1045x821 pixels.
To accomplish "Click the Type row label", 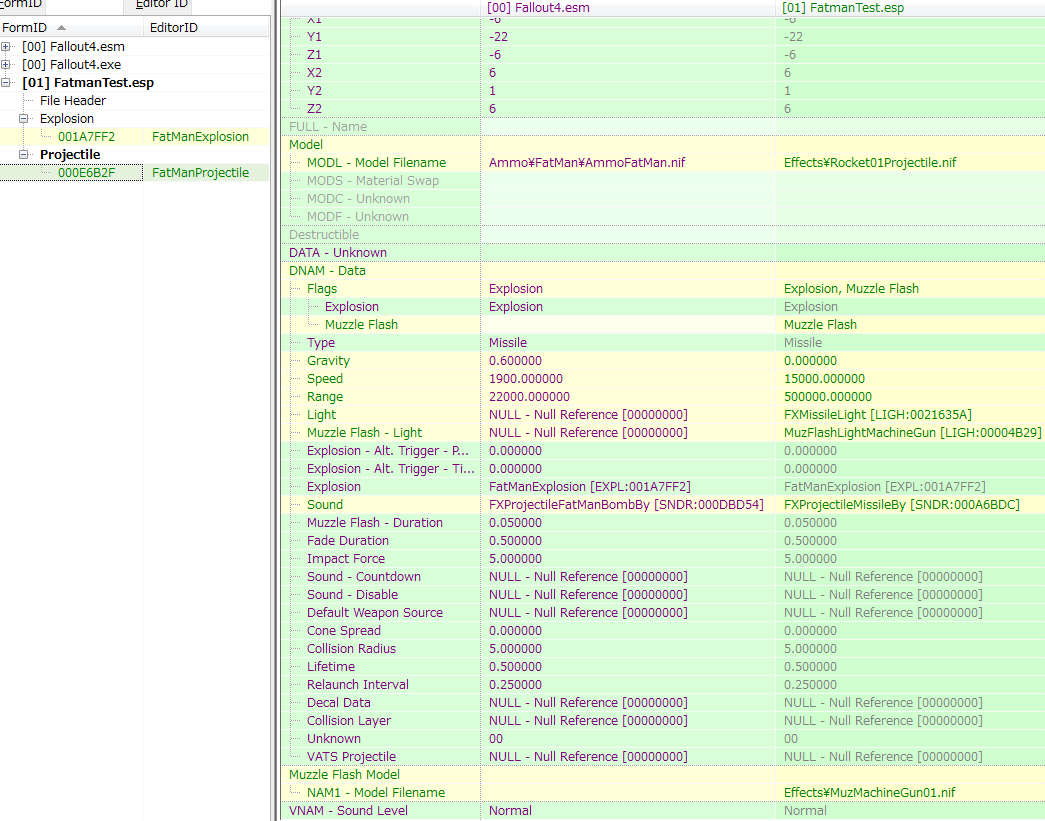I will (321, 343).
